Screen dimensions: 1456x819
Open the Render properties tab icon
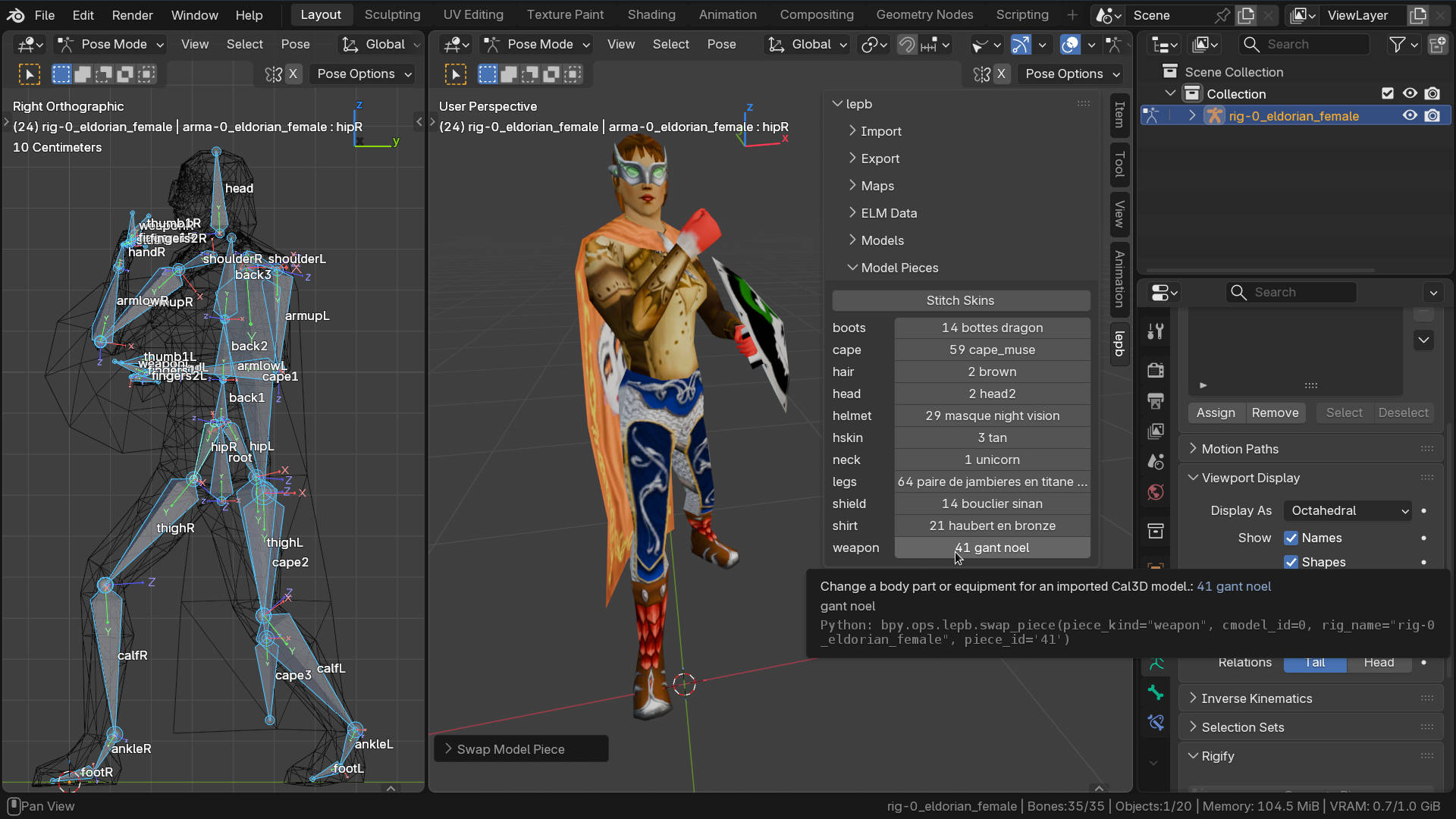point(1156,370)
